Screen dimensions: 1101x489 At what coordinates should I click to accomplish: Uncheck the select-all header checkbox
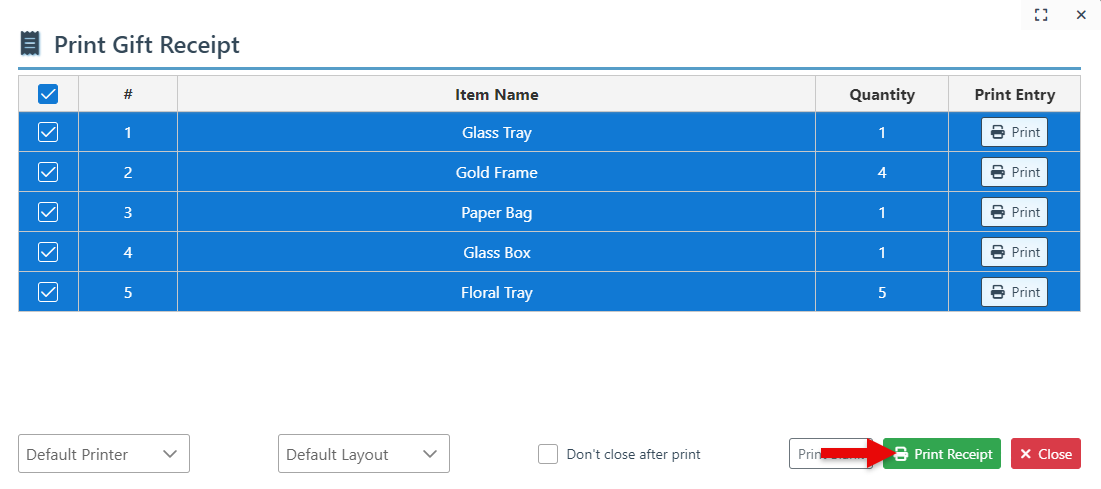tap(48, 94)
